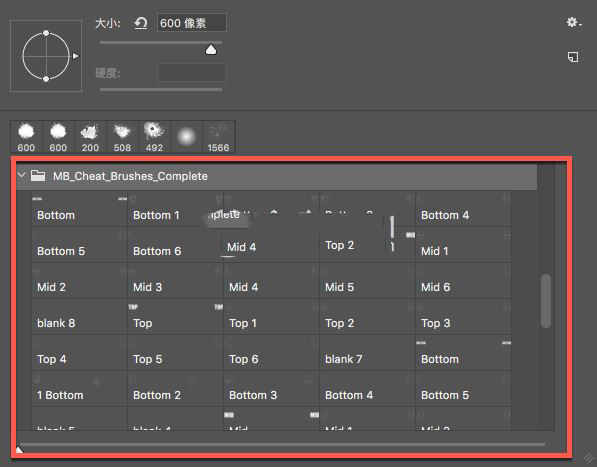Click the brush size slider handle
The height and width of the screenshot is (467, 597).
coord(211,50)
